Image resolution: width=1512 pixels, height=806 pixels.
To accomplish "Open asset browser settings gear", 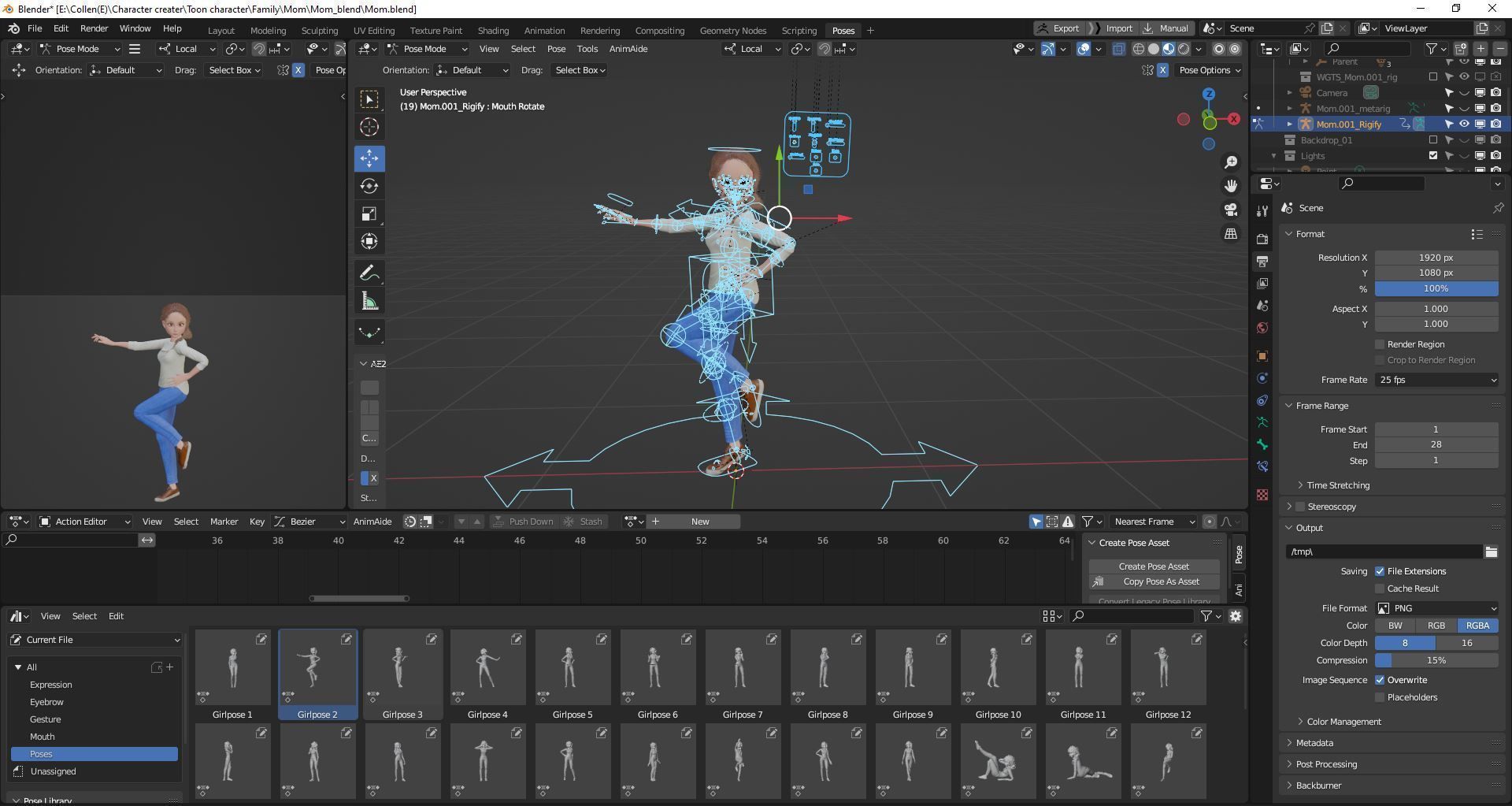I will point(1236,616).
